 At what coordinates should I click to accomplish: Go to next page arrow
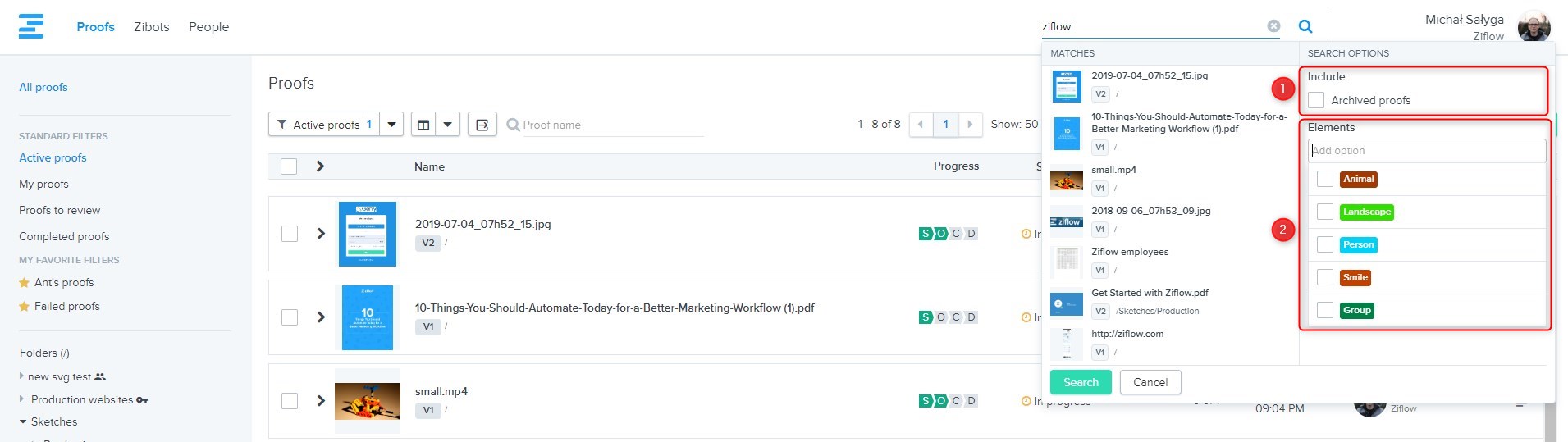tap(970, 125)
